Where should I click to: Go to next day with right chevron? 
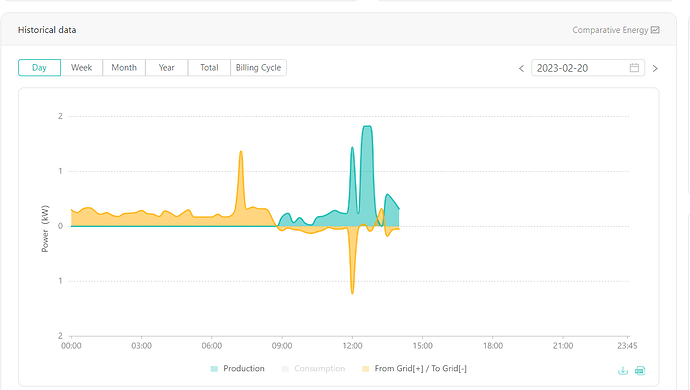(x=655, y=68)
